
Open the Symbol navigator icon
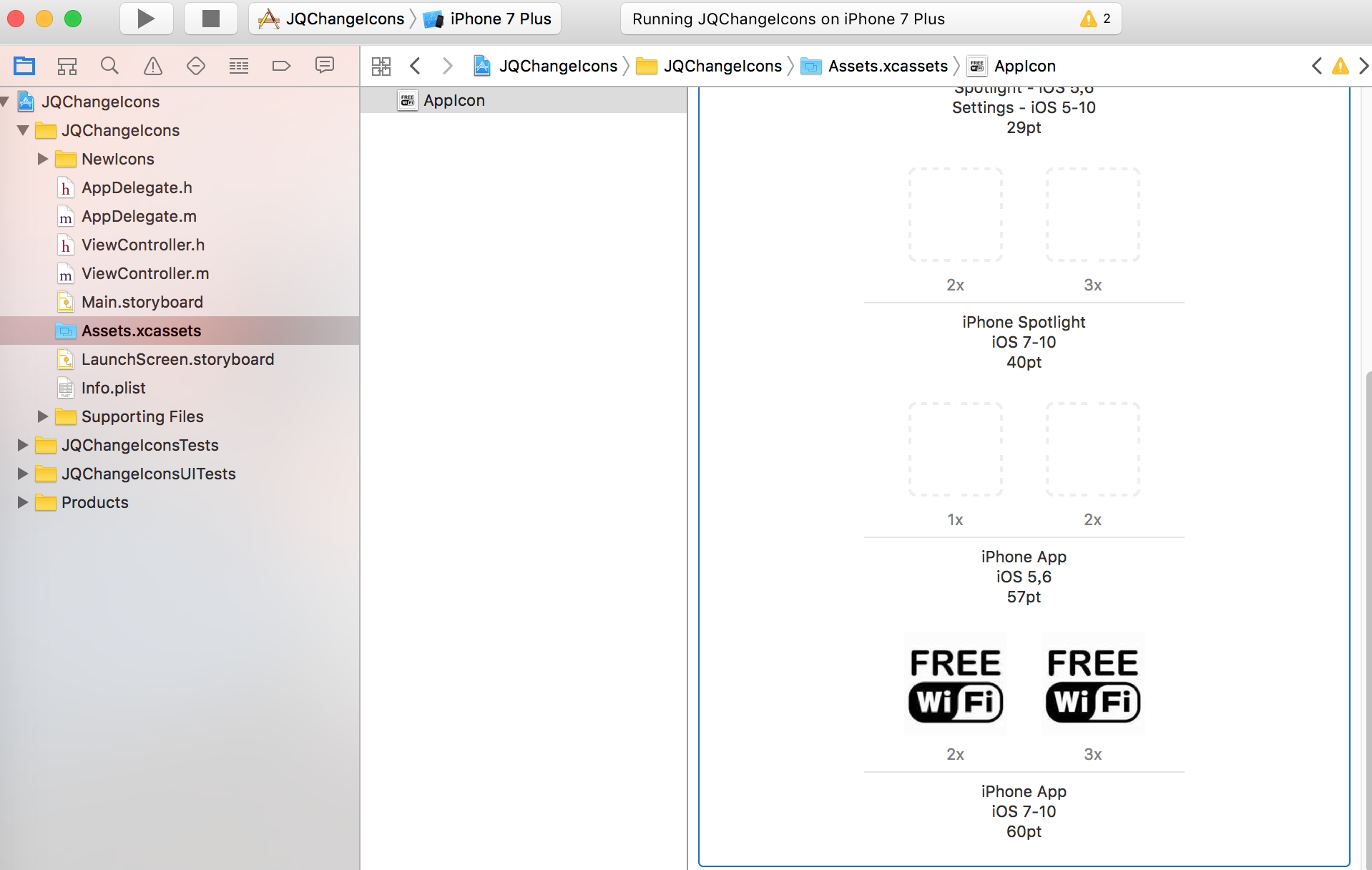67,66
